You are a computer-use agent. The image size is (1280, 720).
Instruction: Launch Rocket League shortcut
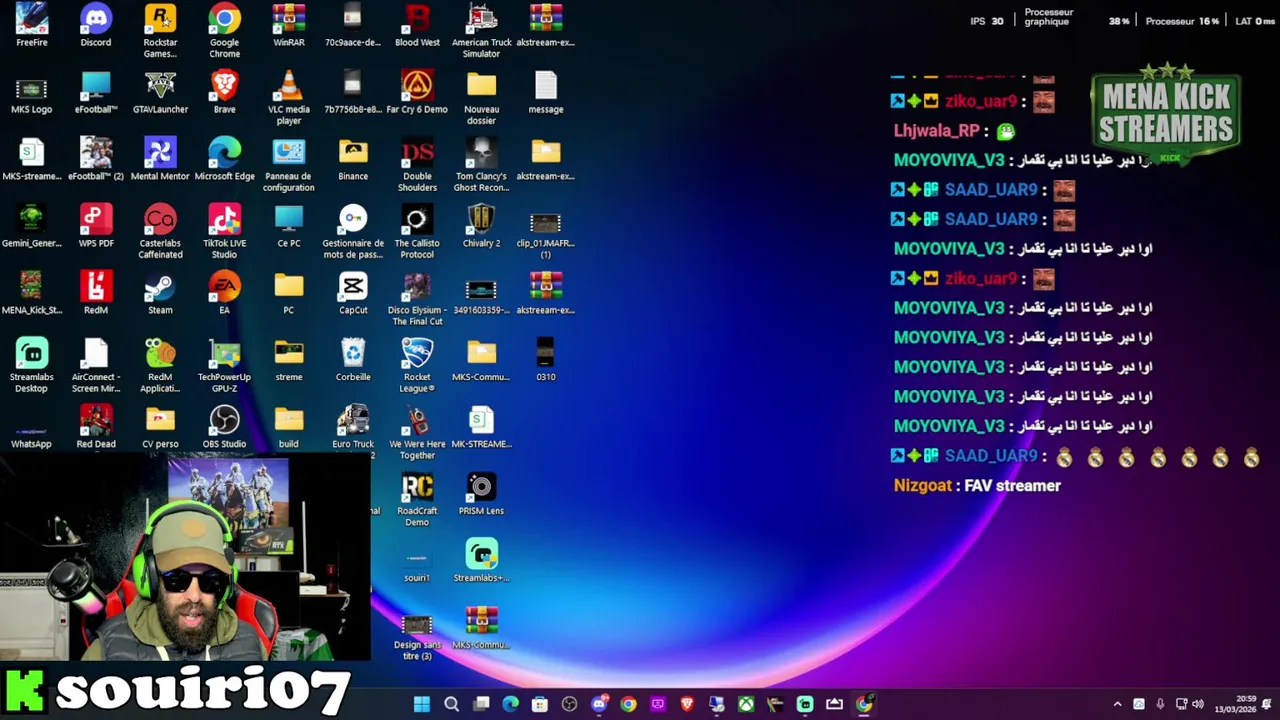[417, 365]
